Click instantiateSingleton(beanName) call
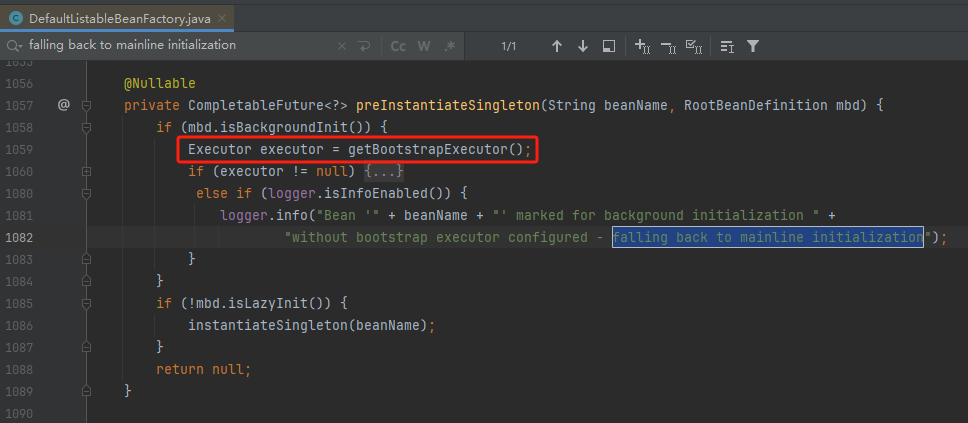Image resolution: width=968 pixels, height=423 pixels. coord(308,325)
